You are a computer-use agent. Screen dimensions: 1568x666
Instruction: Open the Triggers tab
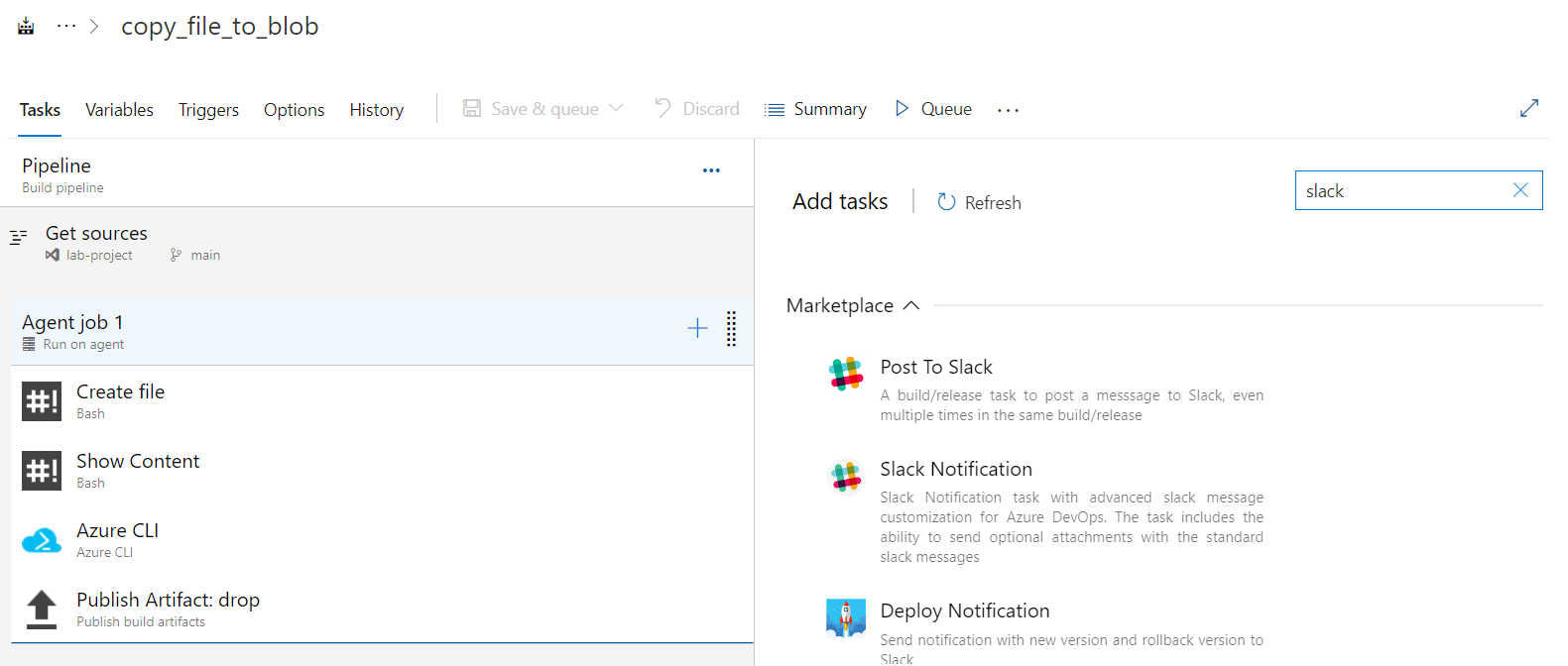[x=208, y=109]
